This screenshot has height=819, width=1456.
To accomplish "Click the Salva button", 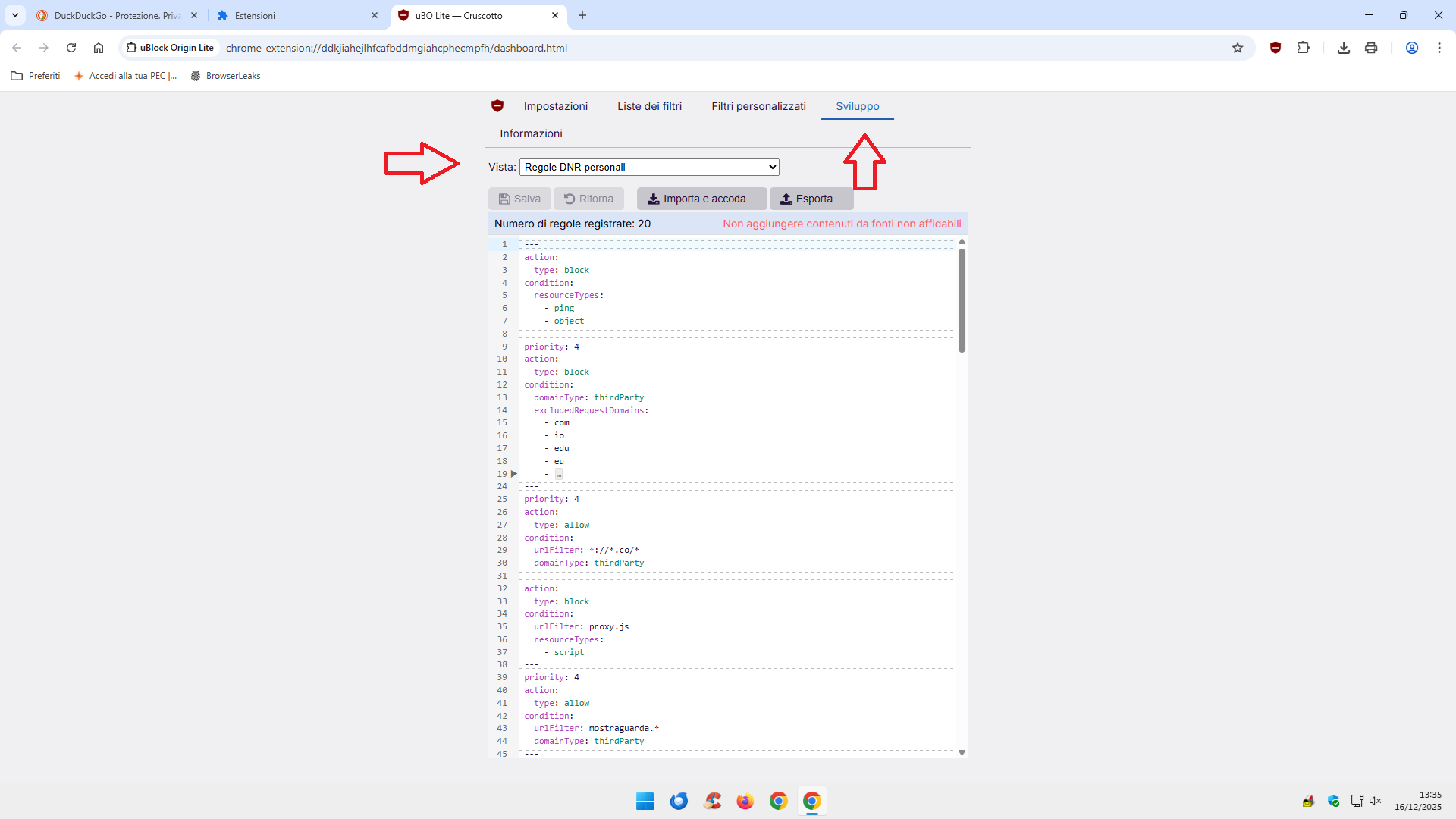I will (x=519, y=199).
